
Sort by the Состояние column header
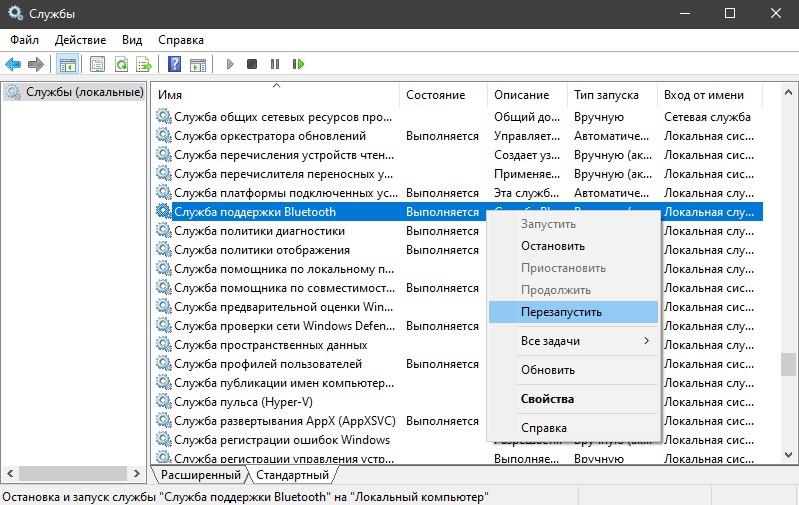click(x=443, y=95)
